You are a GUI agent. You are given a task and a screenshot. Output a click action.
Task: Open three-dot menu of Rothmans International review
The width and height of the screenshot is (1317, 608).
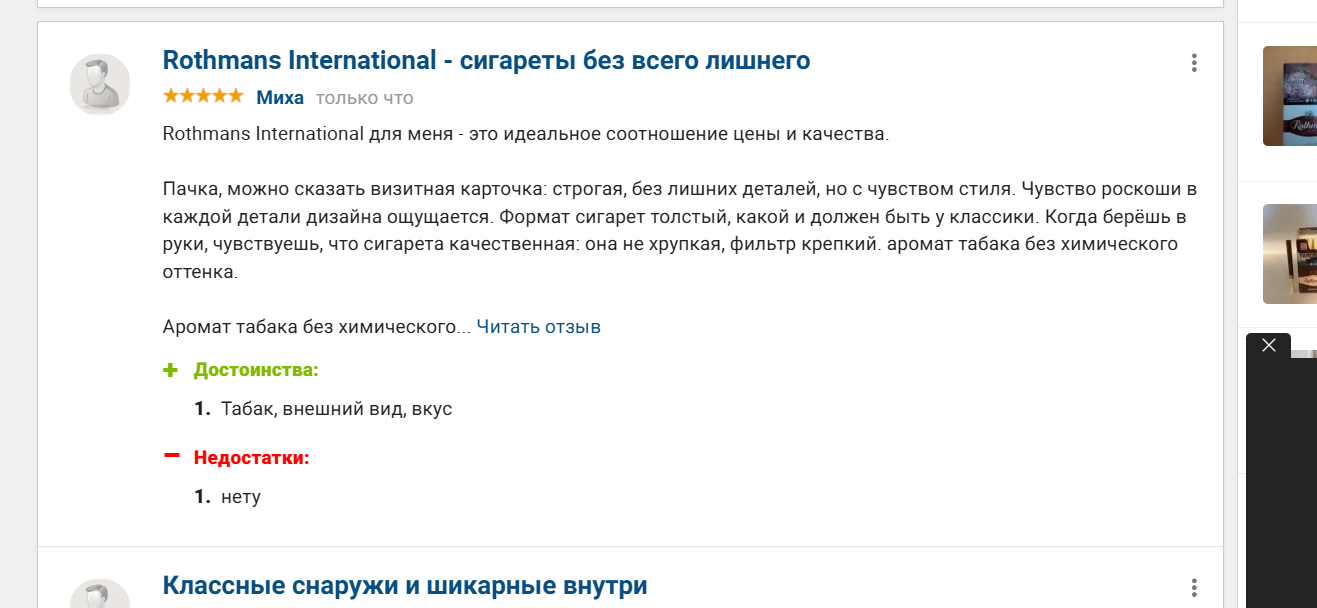point(1194,63)
